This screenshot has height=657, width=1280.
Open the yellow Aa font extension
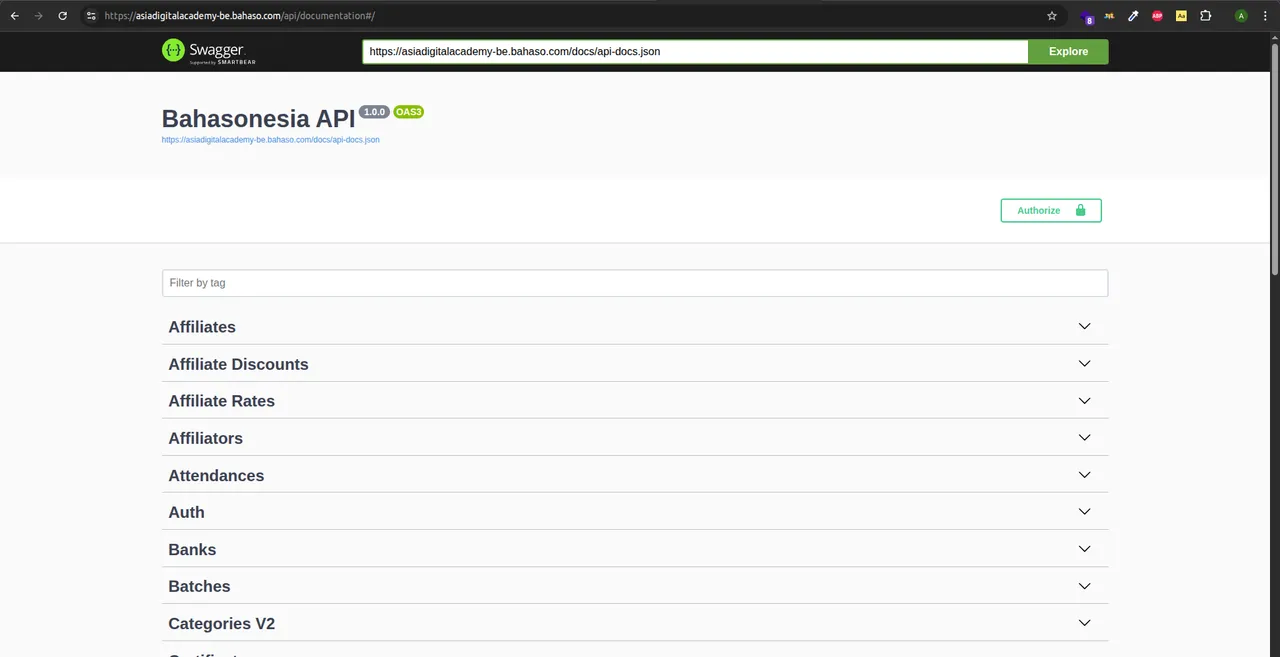point(1181,16)
